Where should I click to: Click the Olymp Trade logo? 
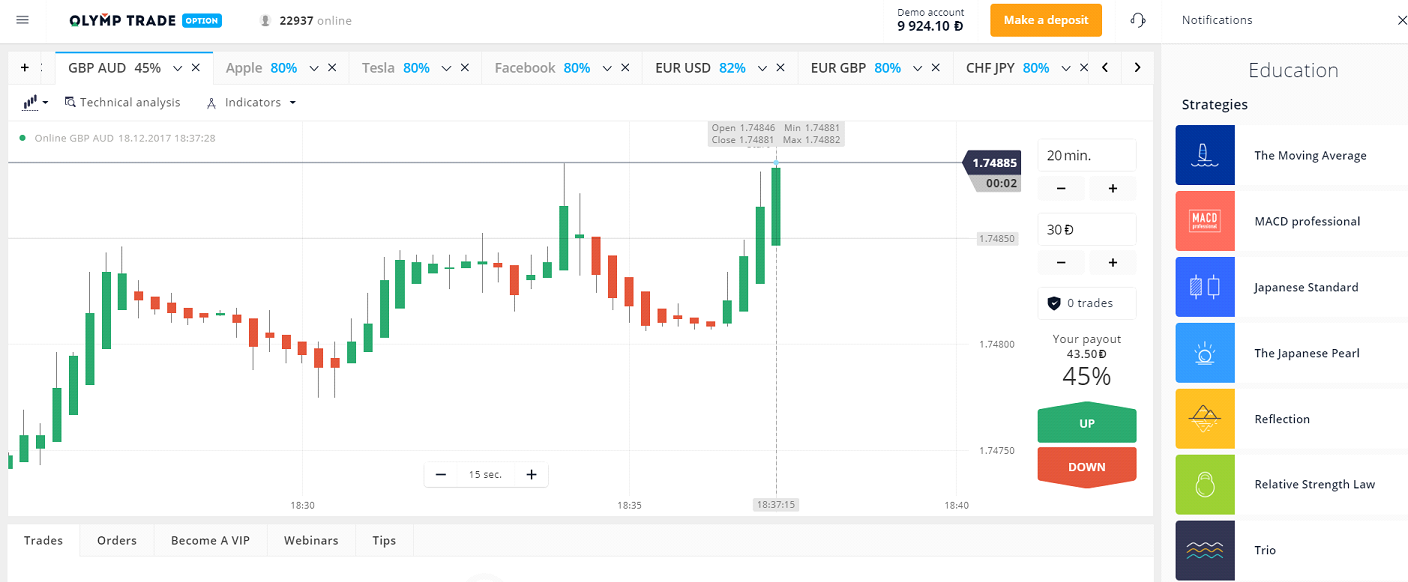click(x=146, y=20)
